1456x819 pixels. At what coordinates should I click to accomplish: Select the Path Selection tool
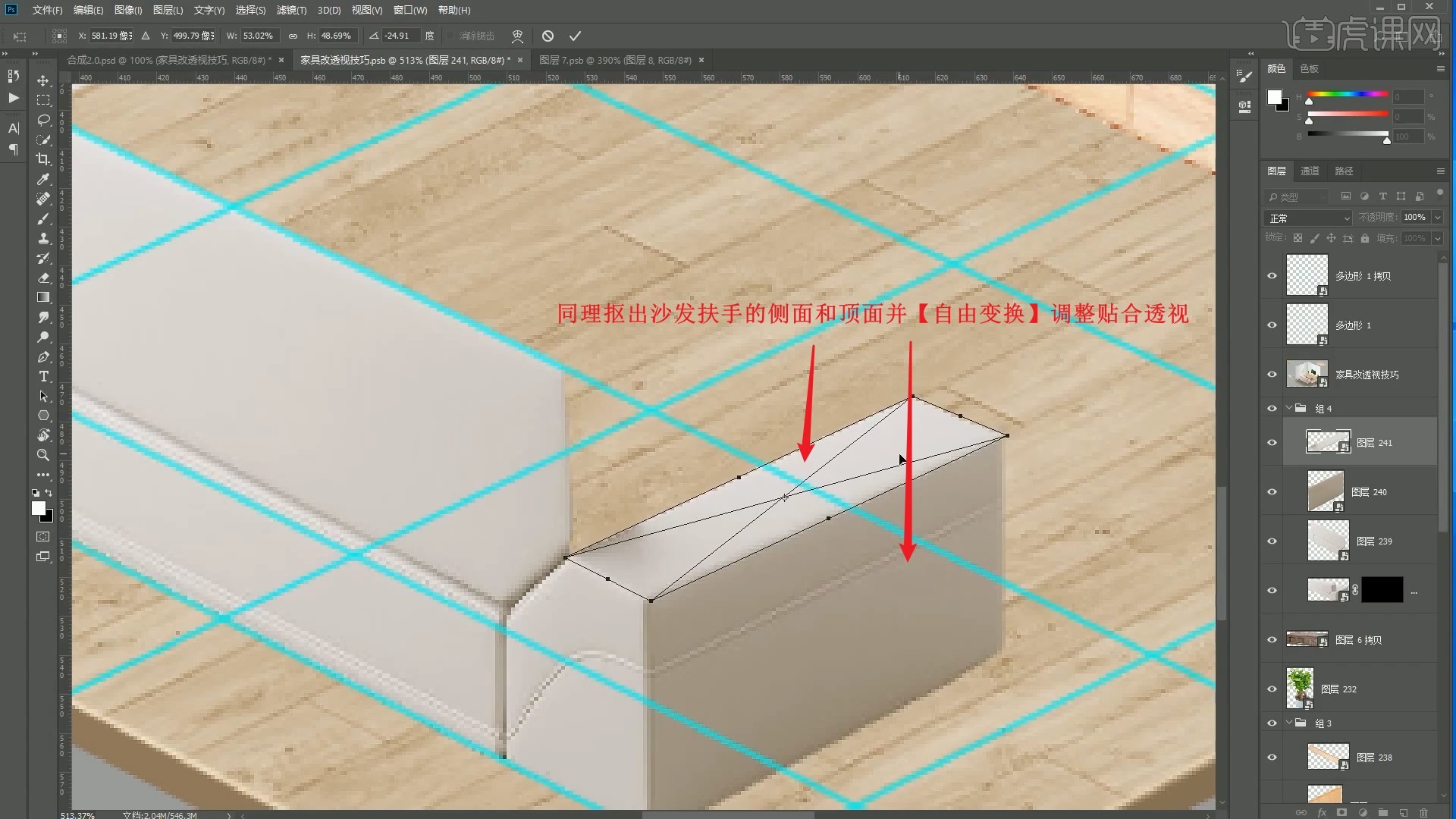click(x=43, y=396)
